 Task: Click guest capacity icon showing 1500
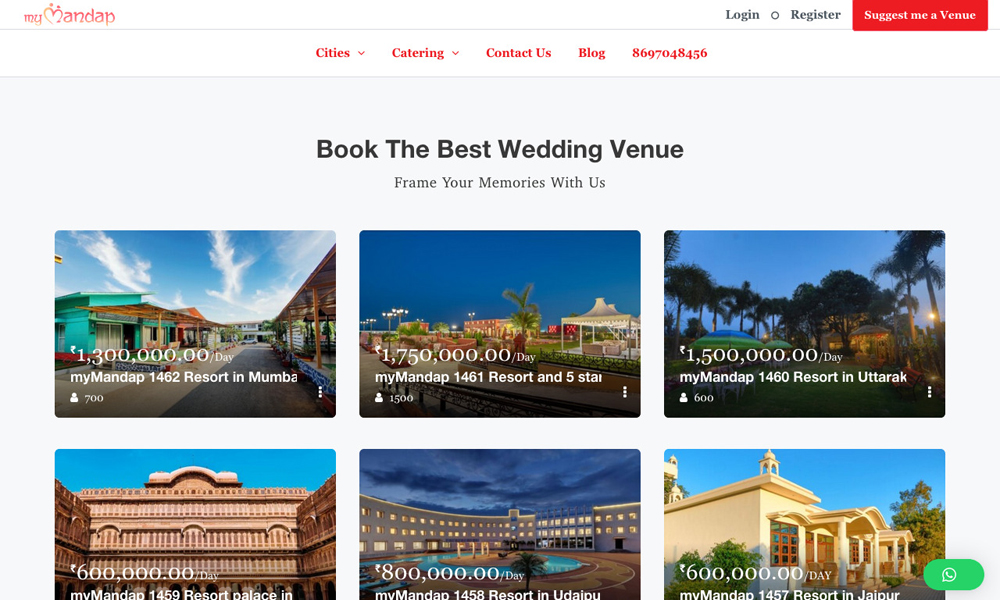[x=379, y=398]
